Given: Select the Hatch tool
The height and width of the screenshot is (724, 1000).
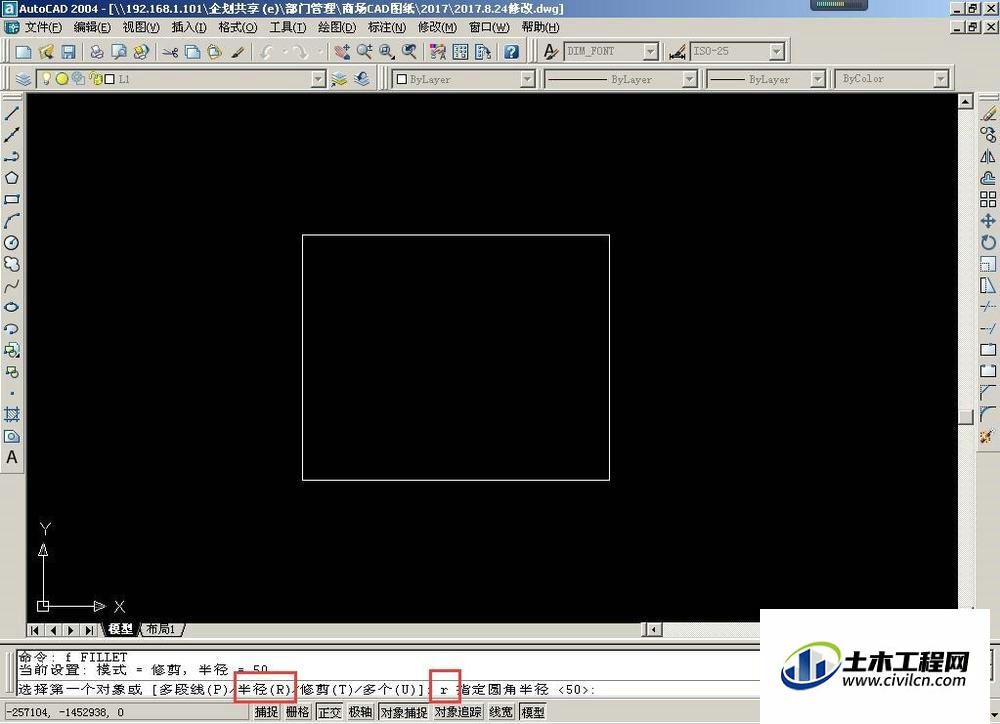Looking at the screenshot, I should (11, 415).
